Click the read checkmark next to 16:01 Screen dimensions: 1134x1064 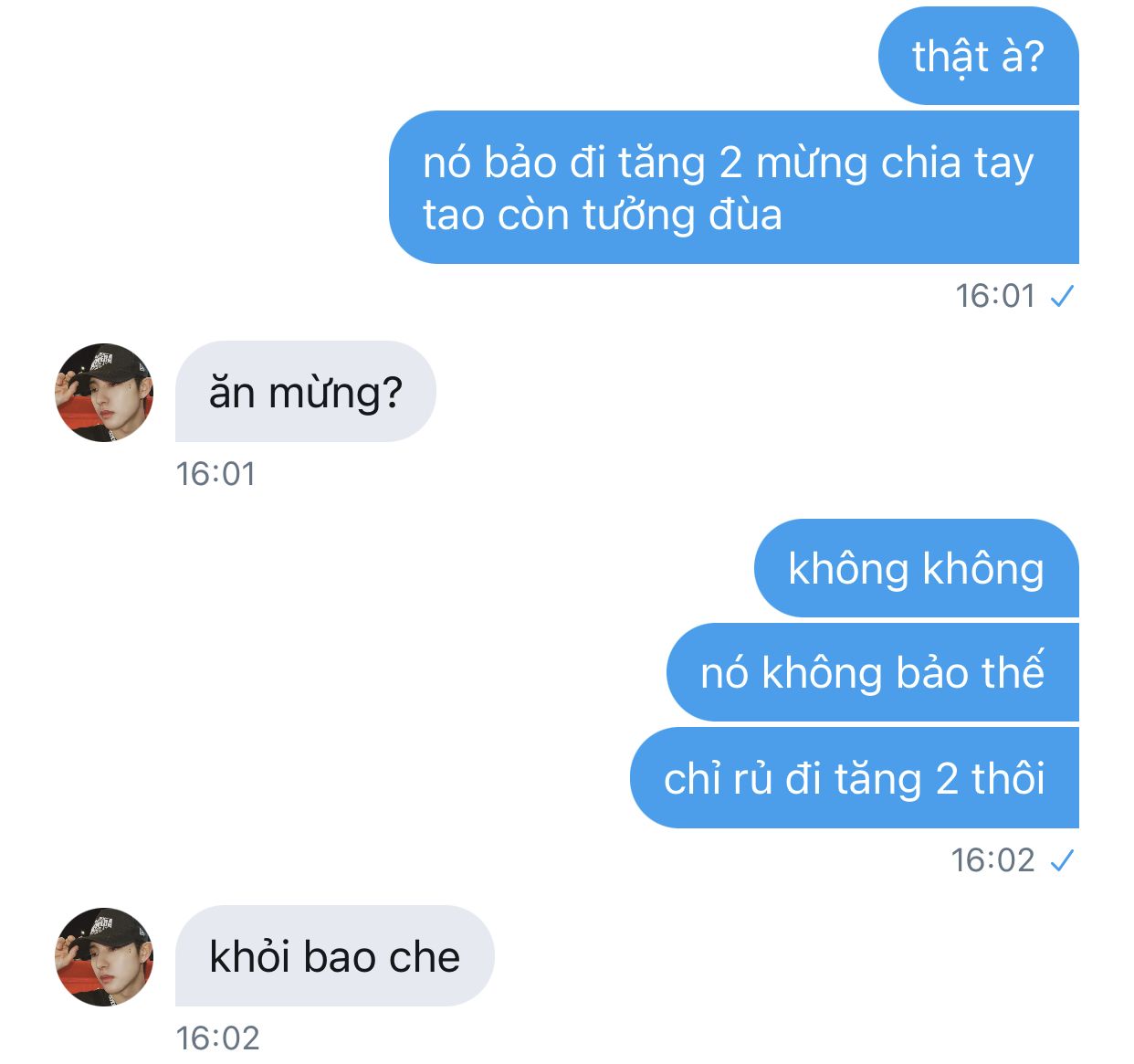click(x=1063, y=296)
